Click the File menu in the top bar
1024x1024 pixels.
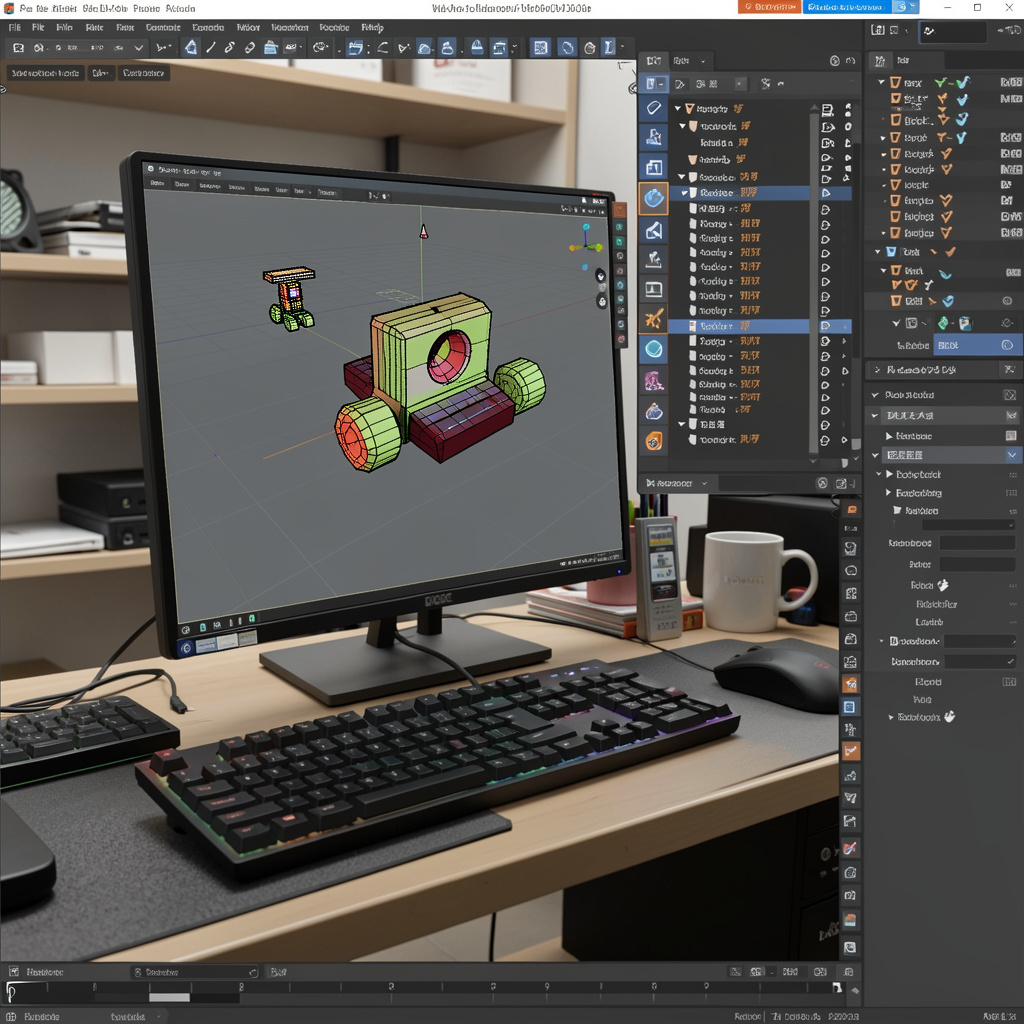click(14, 27)
